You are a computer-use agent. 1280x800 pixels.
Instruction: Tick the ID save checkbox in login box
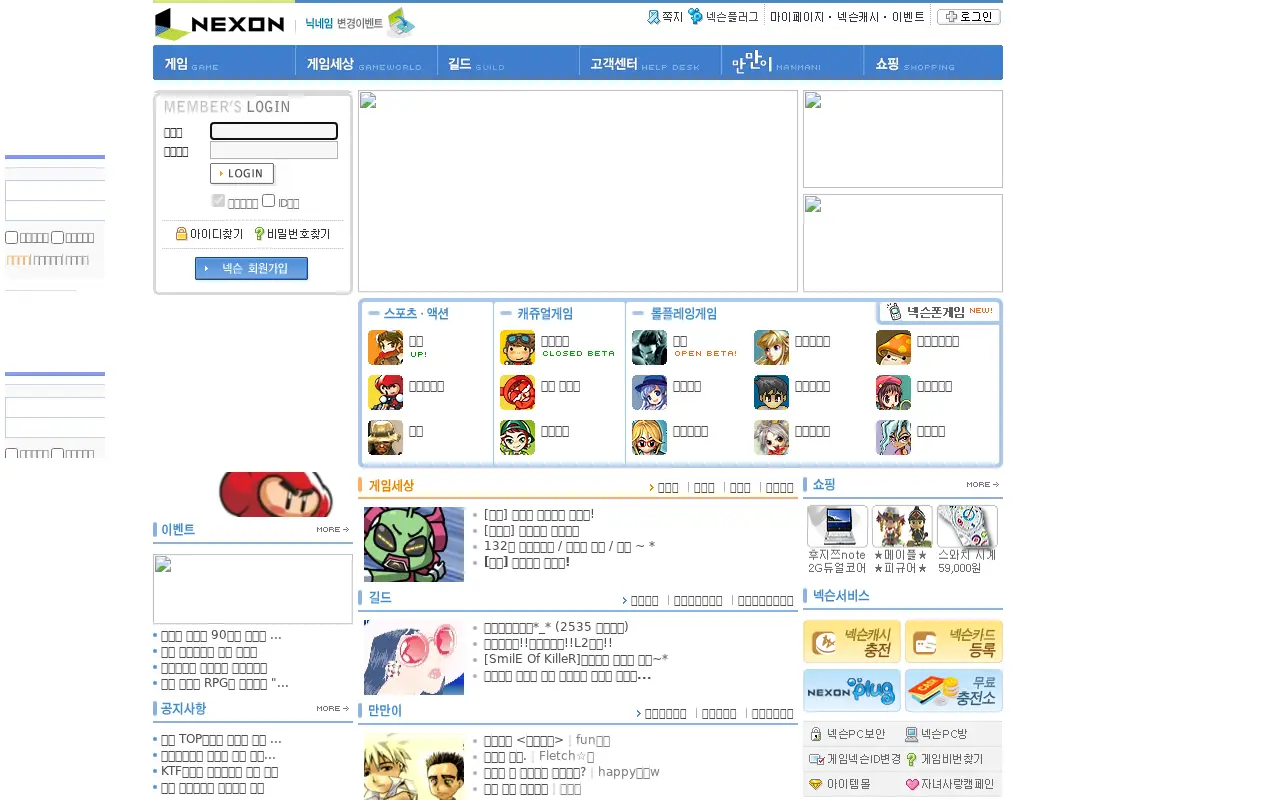[x=268, y=201]
